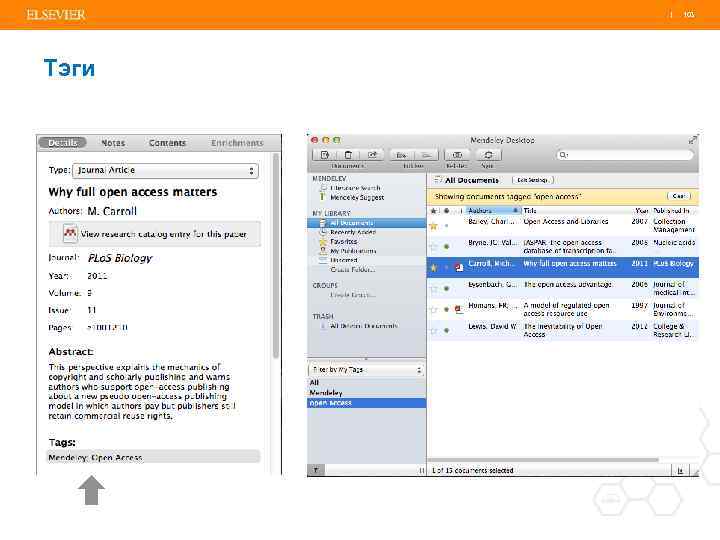Switch to the Notes tab
The image size is (720, 540).
(x=113, y=143)
